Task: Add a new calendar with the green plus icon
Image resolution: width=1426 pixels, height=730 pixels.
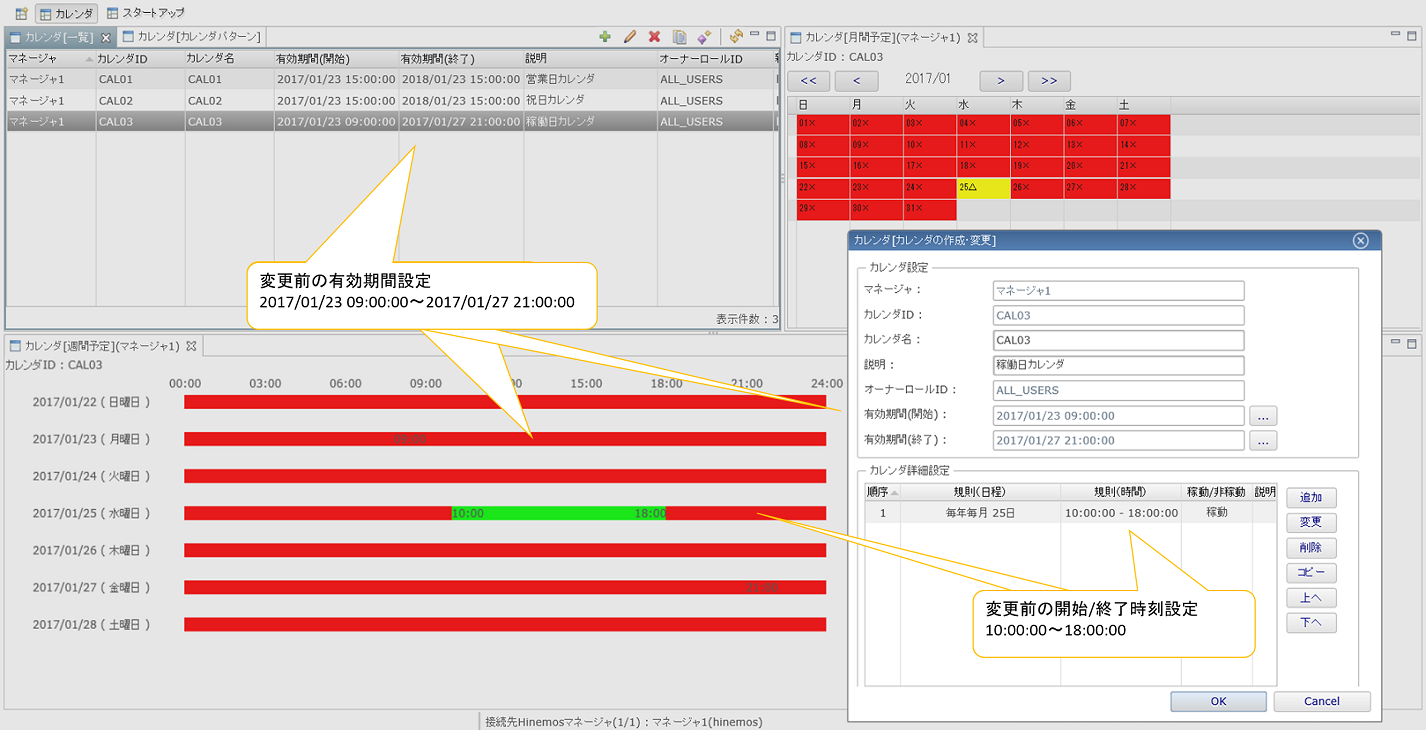Action: (605, 37)
